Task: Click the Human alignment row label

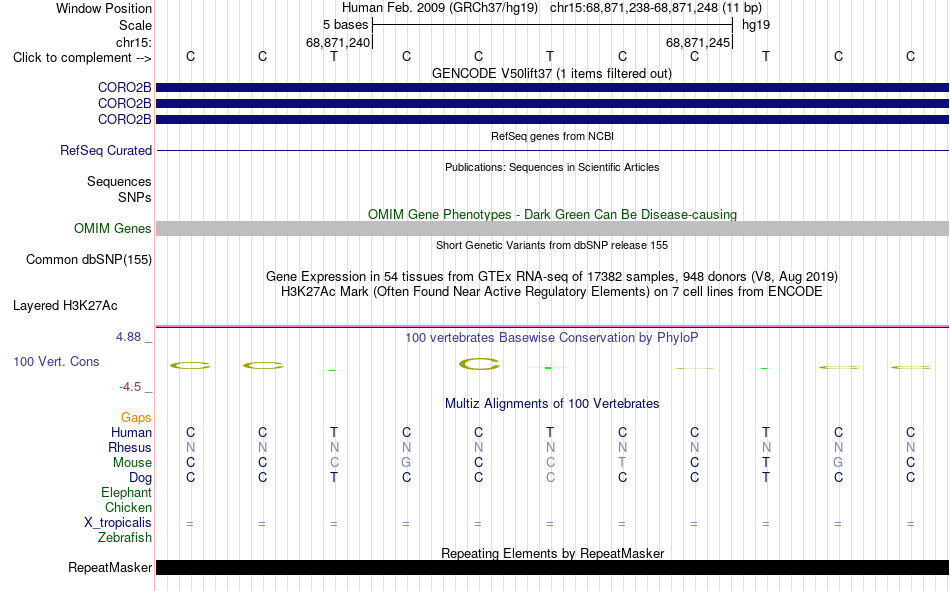Action: 131,432
